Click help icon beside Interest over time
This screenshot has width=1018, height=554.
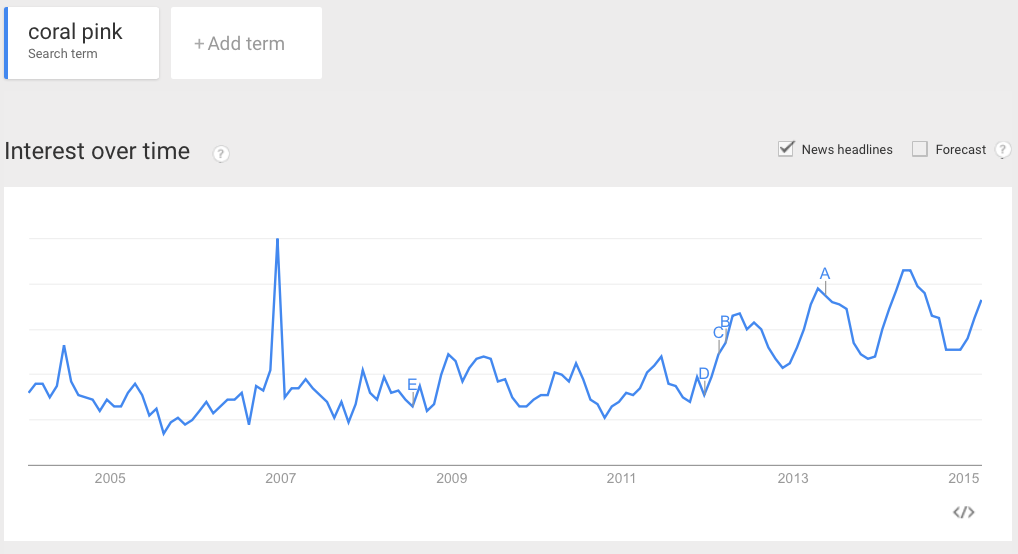click(x=221, y=154)
